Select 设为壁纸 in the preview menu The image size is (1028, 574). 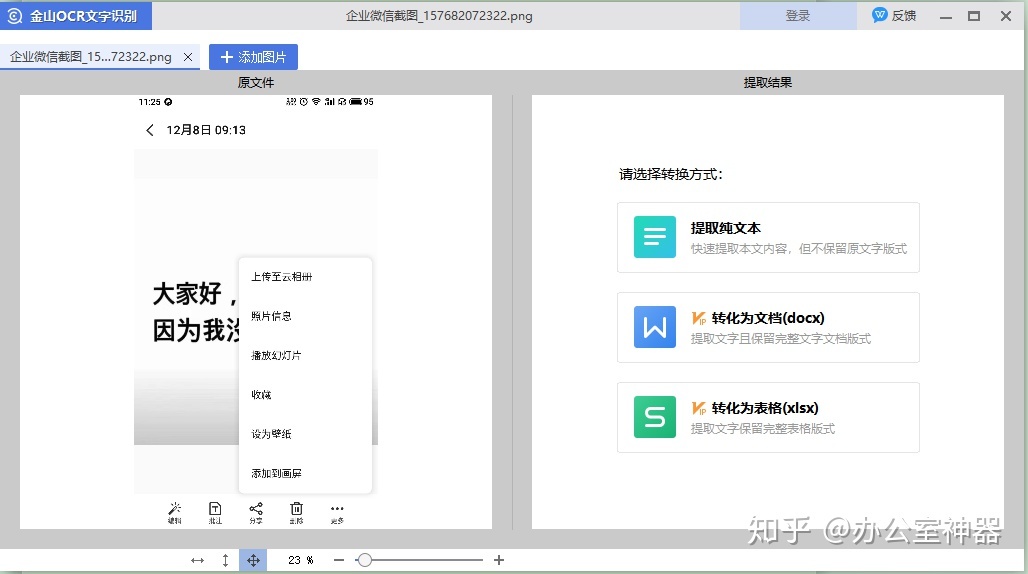271,434
